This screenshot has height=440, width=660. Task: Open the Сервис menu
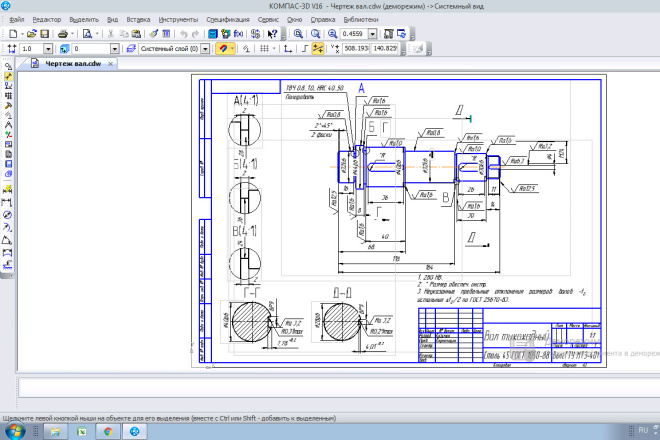tap(268, 19)
